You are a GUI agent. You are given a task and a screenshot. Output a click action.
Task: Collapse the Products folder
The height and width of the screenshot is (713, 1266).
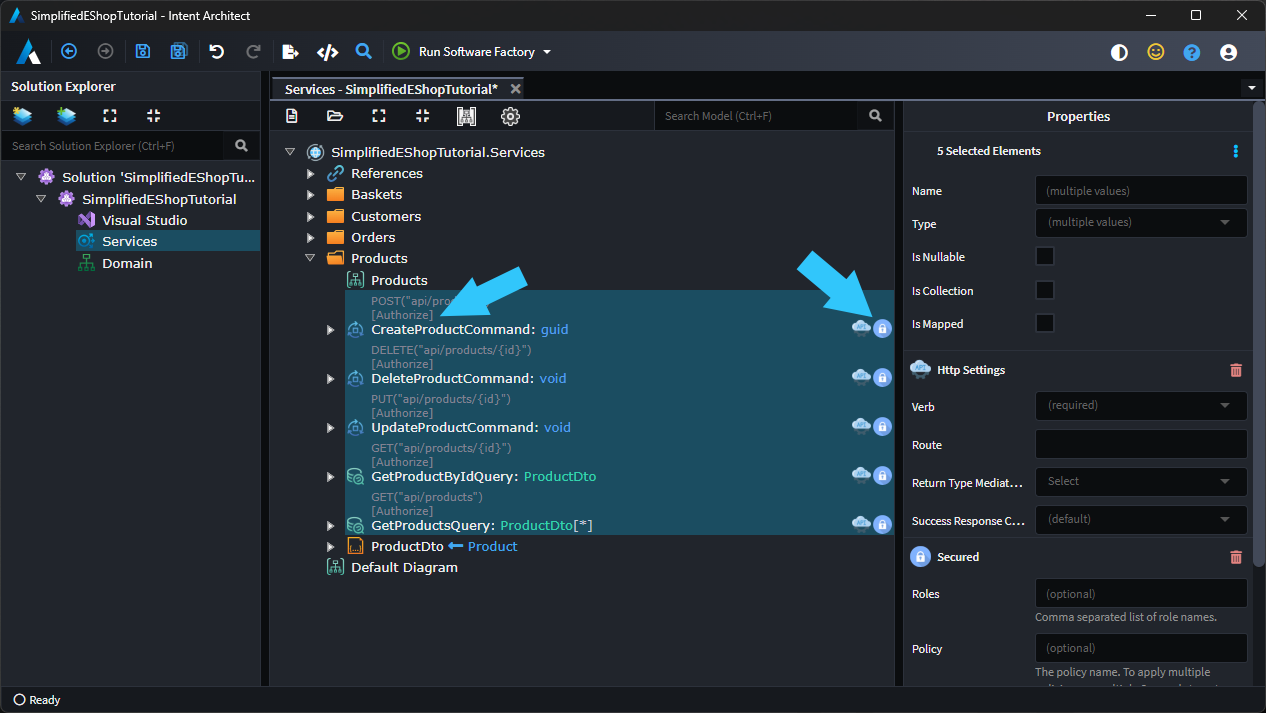[x=311, y=258]
